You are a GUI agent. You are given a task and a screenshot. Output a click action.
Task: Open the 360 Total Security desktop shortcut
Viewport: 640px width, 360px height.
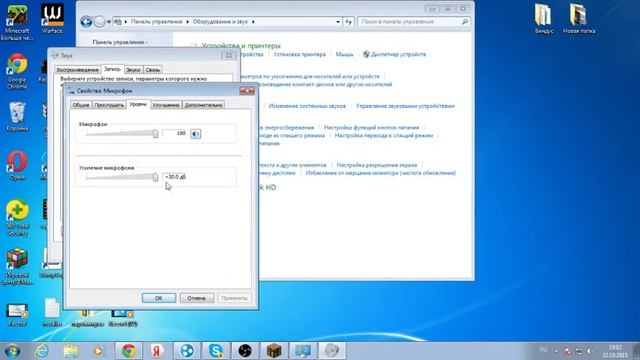[17, 218]
